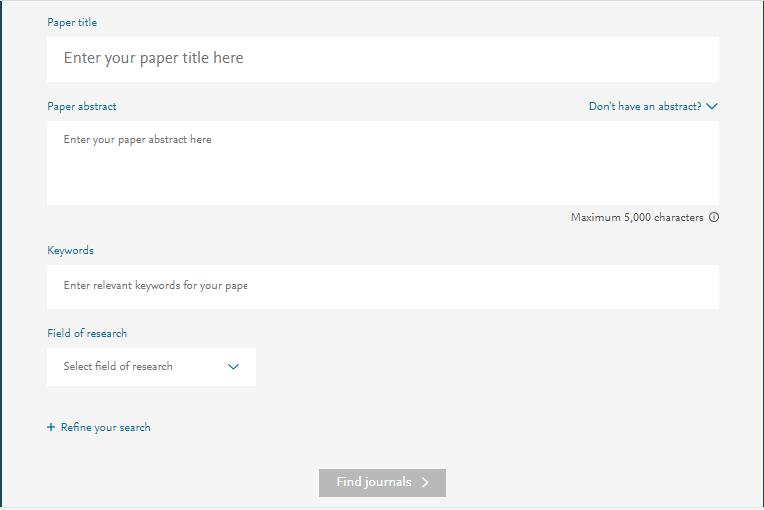Click the Maximum 5,000 characters text
The width and height of the screenshot is (764, 510).
pyautogui.click(x=637, y=217)
